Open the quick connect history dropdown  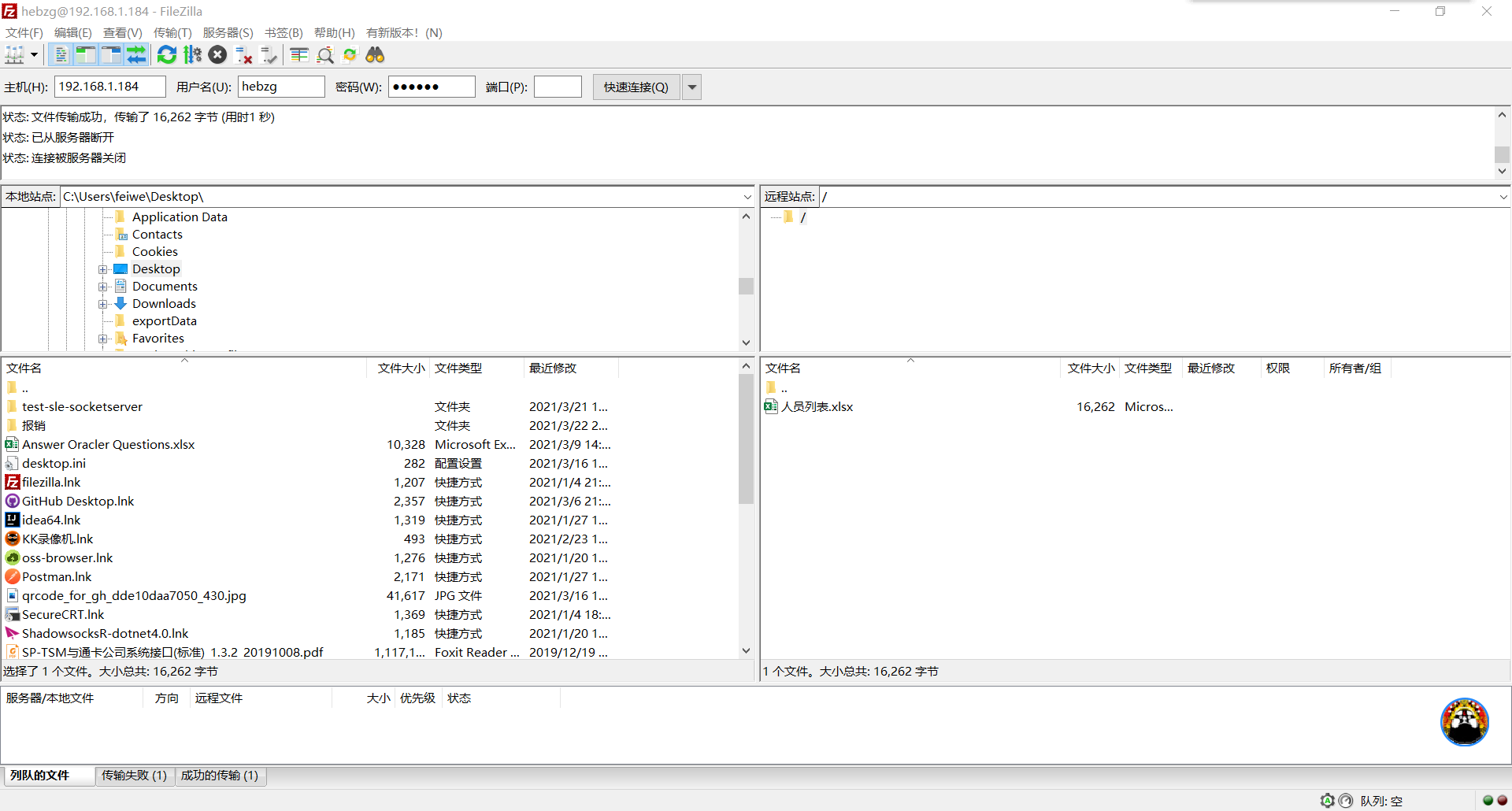[x=692, y=87]
